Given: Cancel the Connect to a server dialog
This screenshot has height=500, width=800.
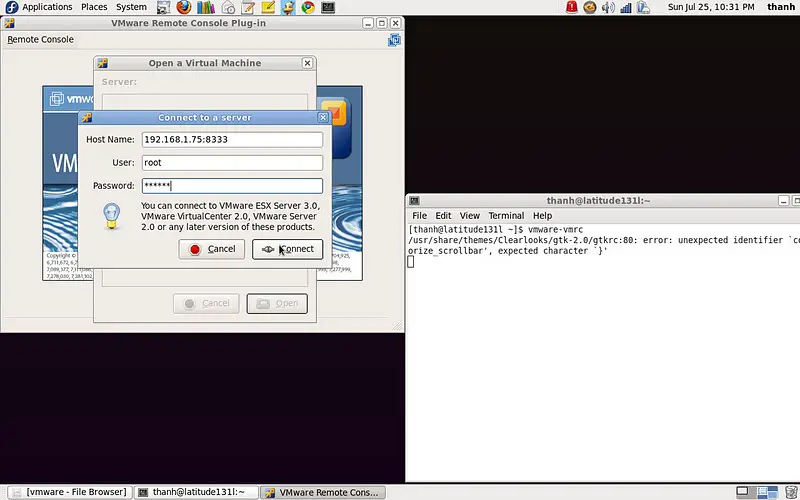Looking at the screenshot, I should tap(212, 249).
